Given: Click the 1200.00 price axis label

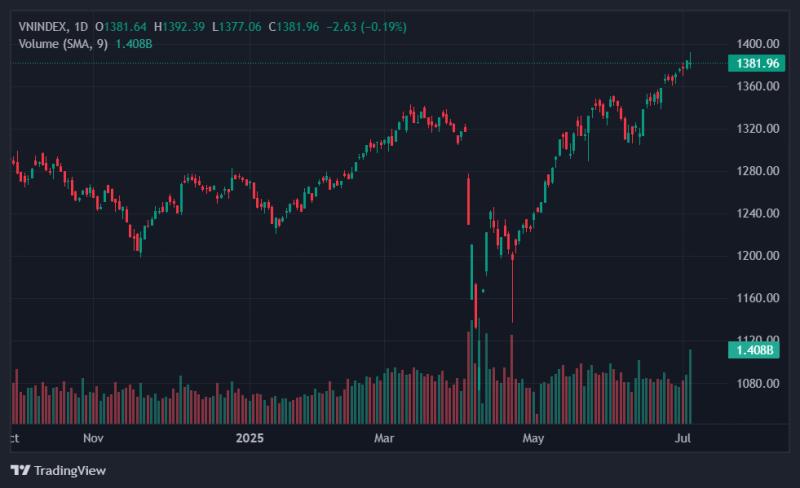Looking at the screenshot, I should pos(758,256).
